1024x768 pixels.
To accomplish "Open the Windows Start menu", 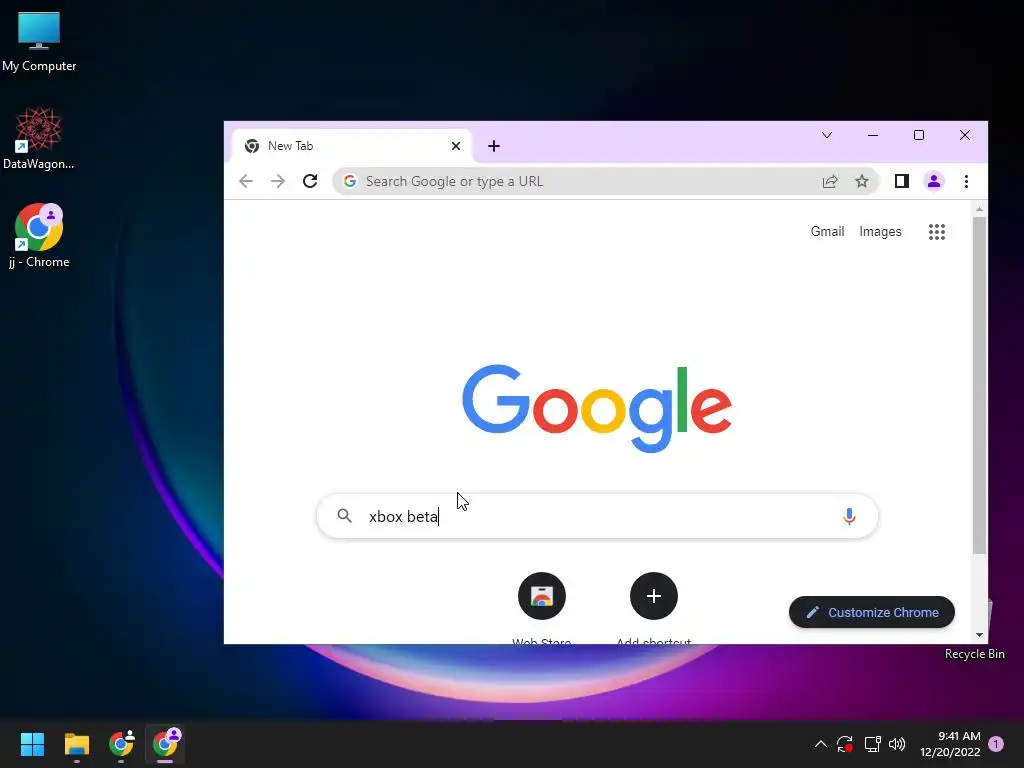I will tap(32, 744).
